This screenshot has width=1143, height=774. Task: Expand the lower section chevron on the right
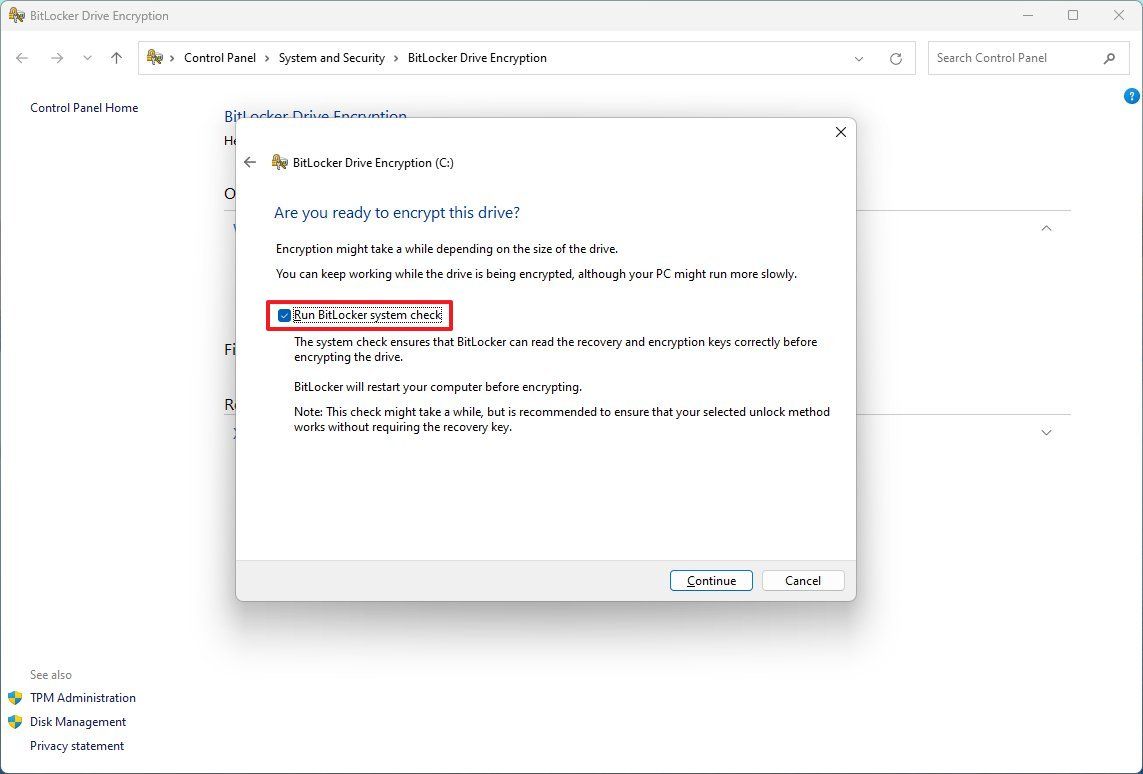tap(1046, 432)
